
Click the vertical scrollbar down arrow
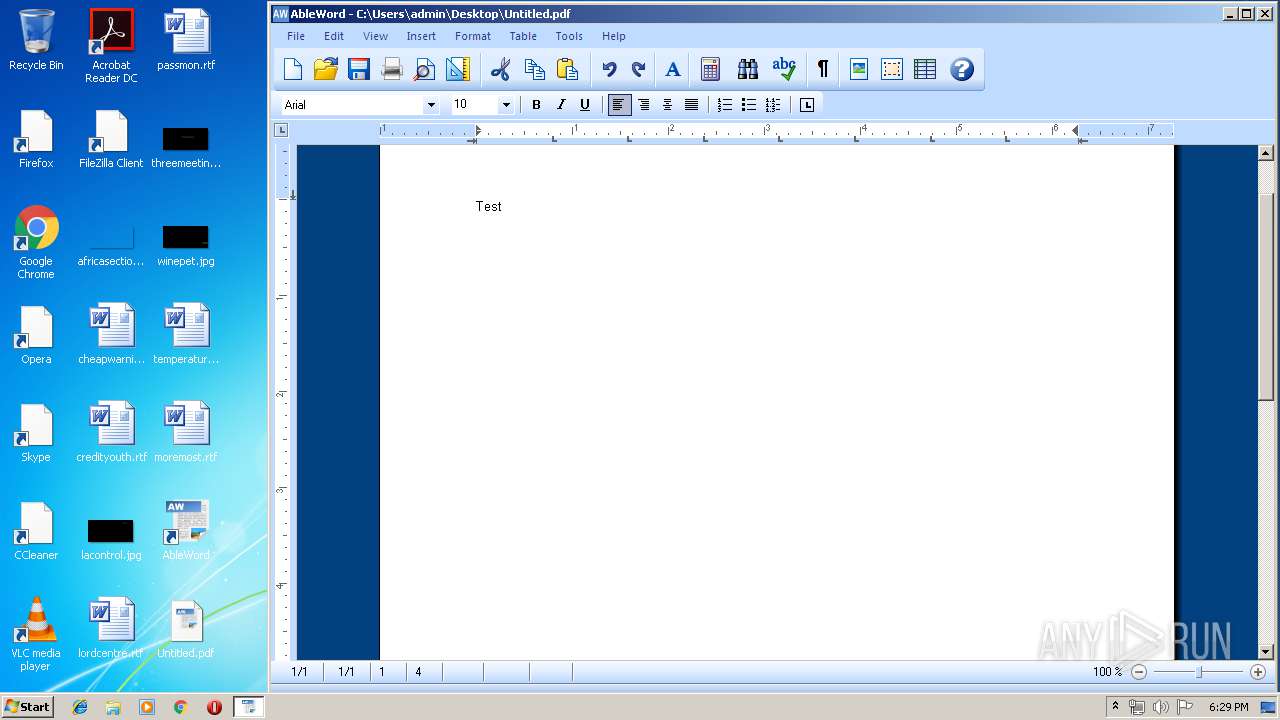(1266, 651)
